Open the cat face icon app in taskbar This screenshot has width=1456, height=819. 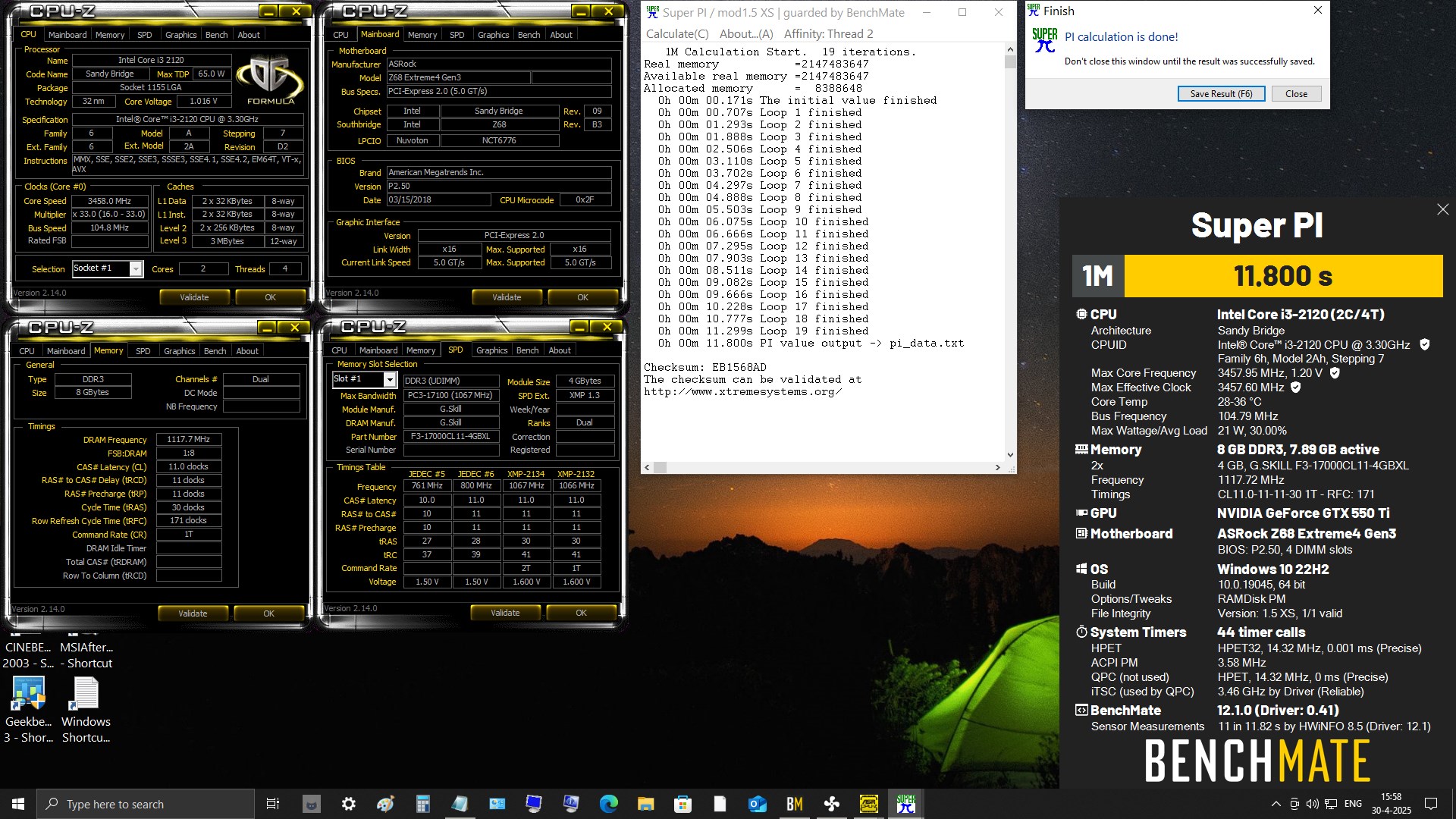coord(311,804)
